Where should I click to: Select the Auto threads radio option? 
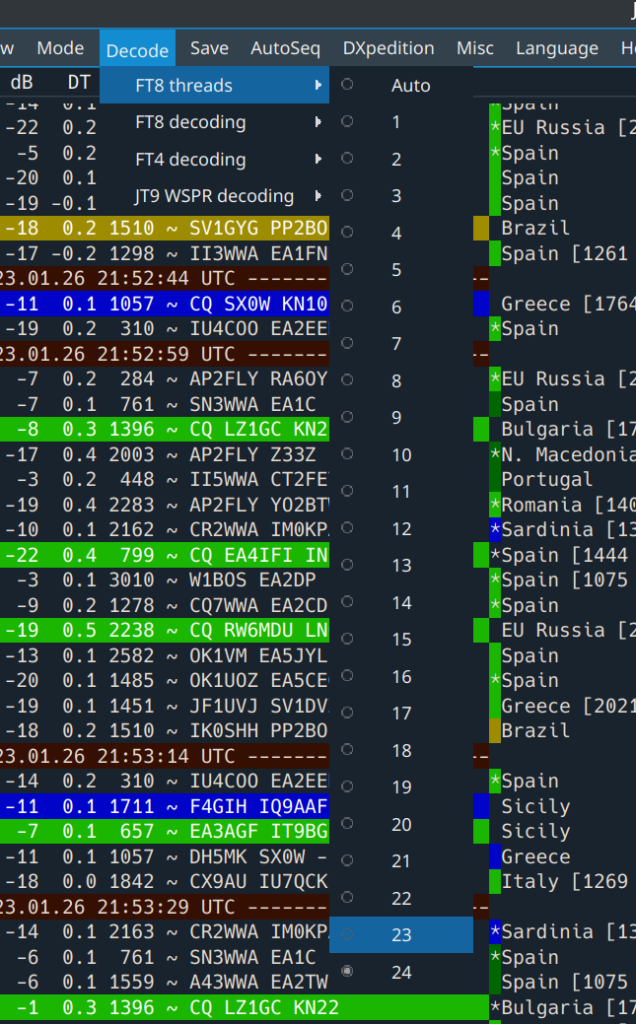pyautogui.click(x=410, y=86)
